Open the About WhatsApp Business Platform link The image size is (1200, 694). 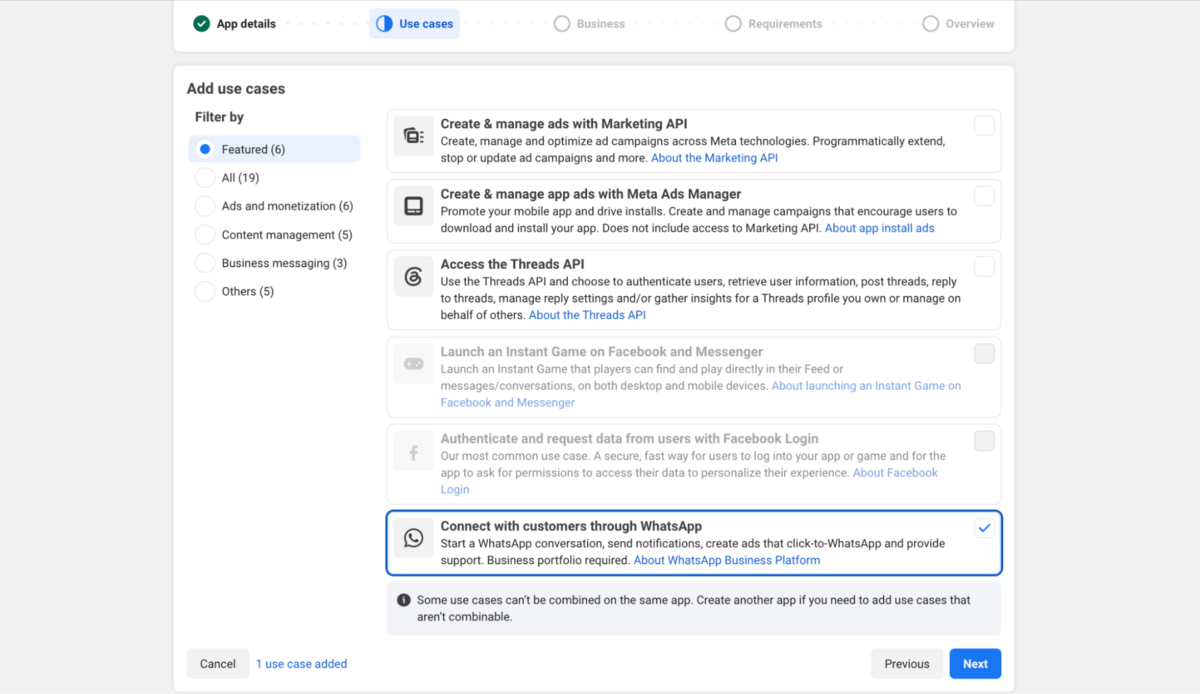coord(727,560)
